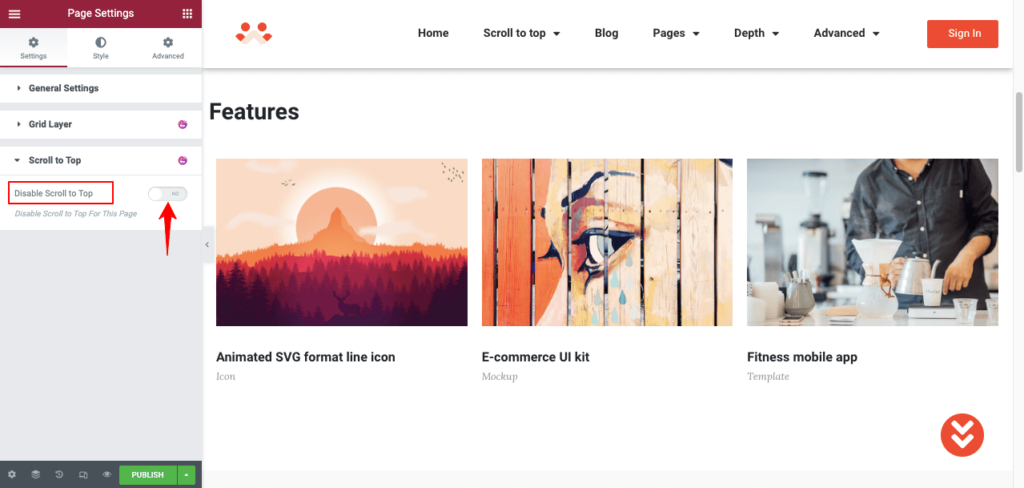Toggle the Disable Scroll to Top switch
Image resolution: width=1024 pixels, height=488 pixels.
point(168,193)
